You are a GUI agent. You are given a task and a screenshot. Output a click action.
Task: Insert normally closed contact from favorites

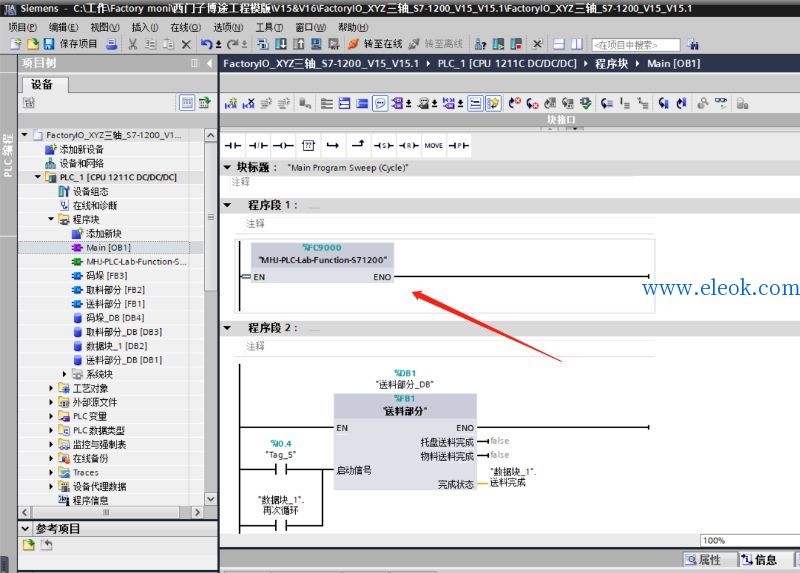(258, 145)
